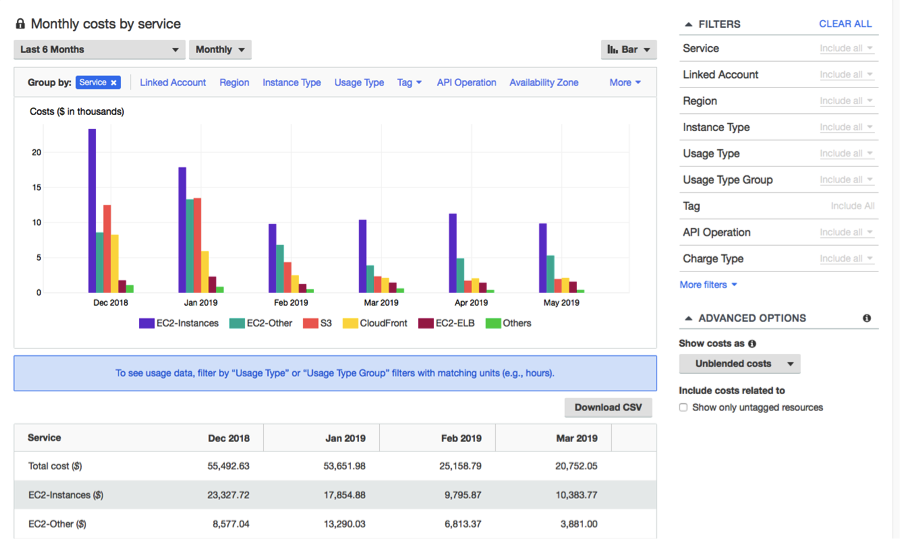Viewport: 900px width, 539px height.
Task: Open the Region filter Include all selector
Action: 846,101
